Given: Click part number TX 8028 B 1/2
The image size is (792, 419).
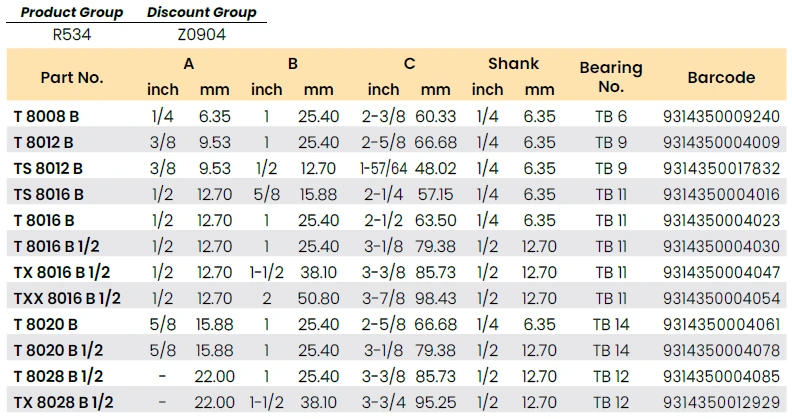Looking at the screenshot, I should [63, 402].
